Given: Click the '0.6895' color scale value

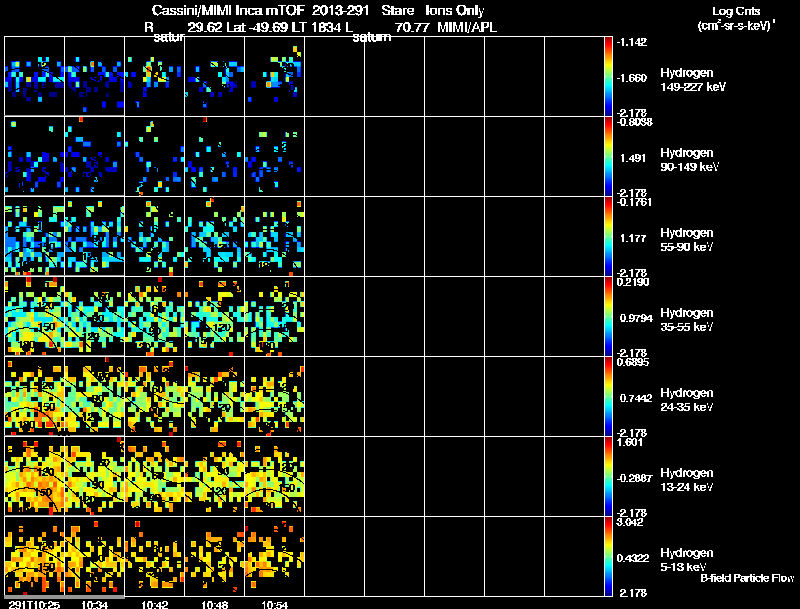Looking at the screenshot, I should click(633, 362).
